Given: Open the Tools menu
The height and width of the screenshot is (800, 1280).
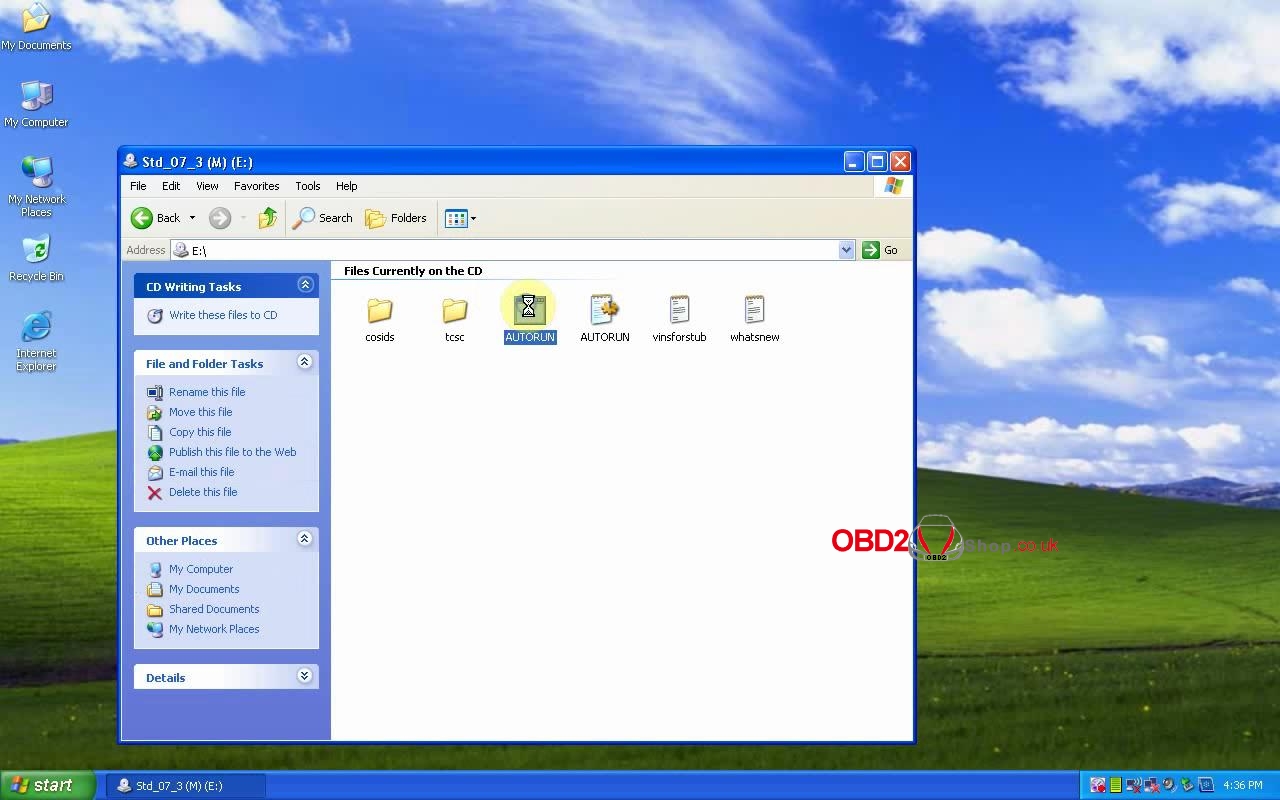Looking at the screenshot, I should pos(307,186).
